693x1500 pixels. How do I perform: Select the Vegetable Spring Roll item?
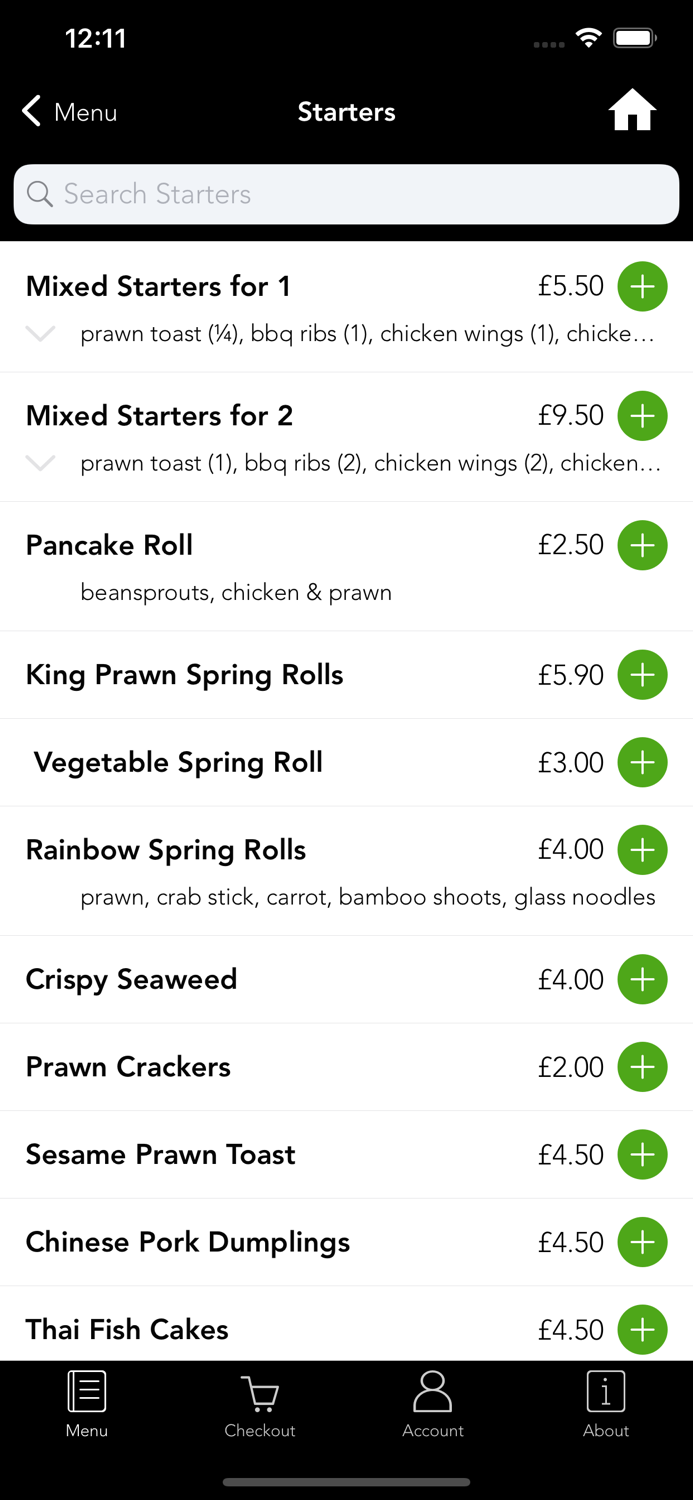coord(178,763)
